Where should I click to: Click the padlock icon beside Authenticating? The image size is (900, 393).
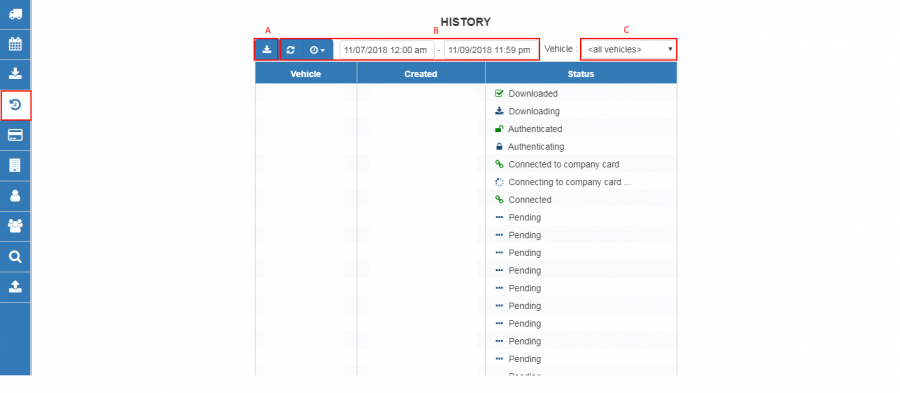pyautogui.click(x=499, y=147)
